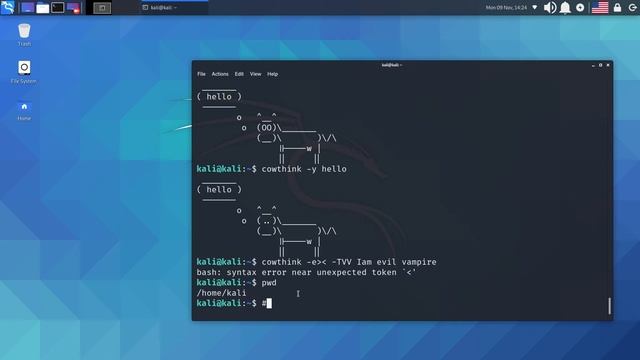
Task: Click the 'pwd' command text
Action: (269, 283)
